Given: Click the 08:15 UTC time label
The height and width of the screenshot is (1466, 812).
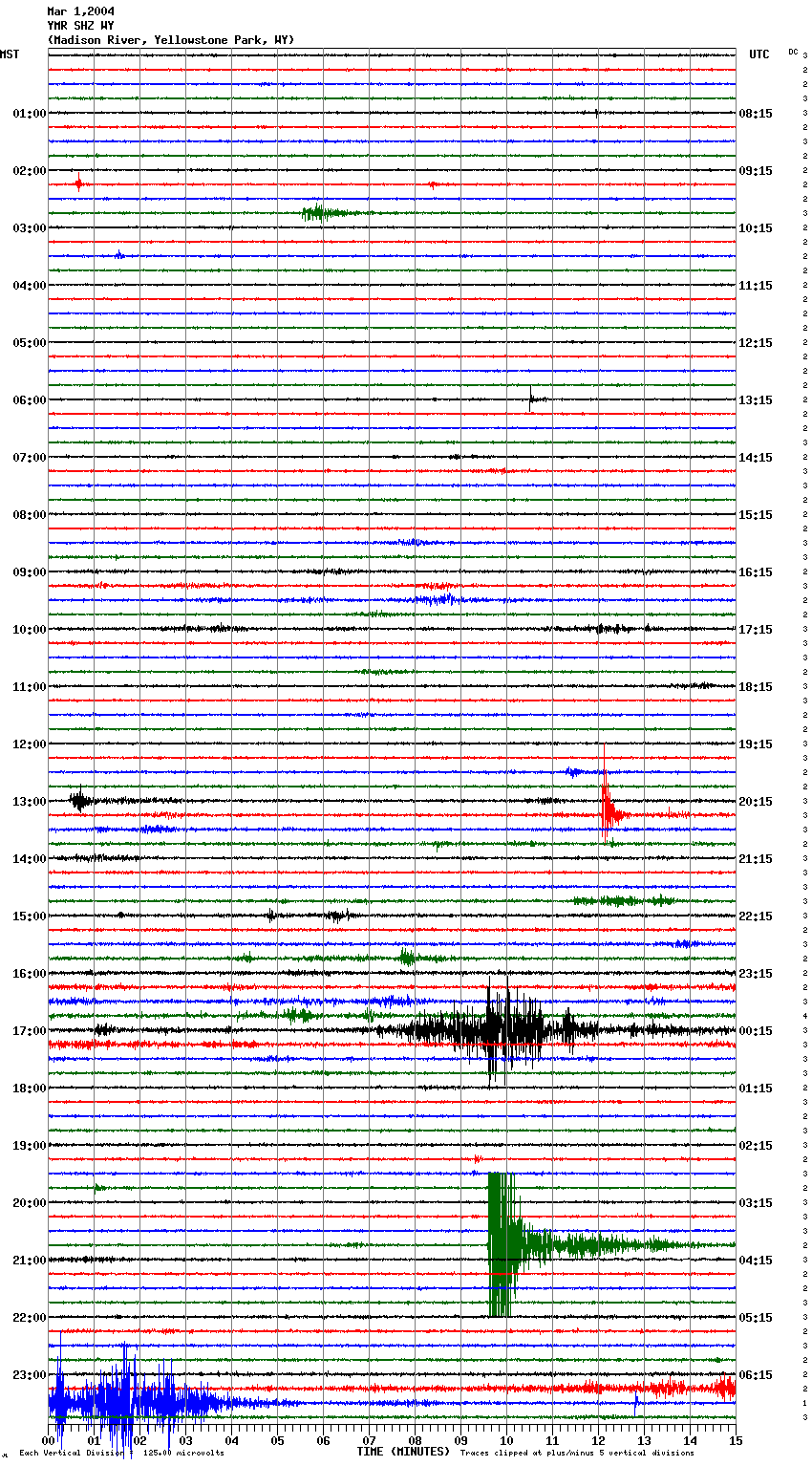Looking at the screenshot, I should 756,114.
